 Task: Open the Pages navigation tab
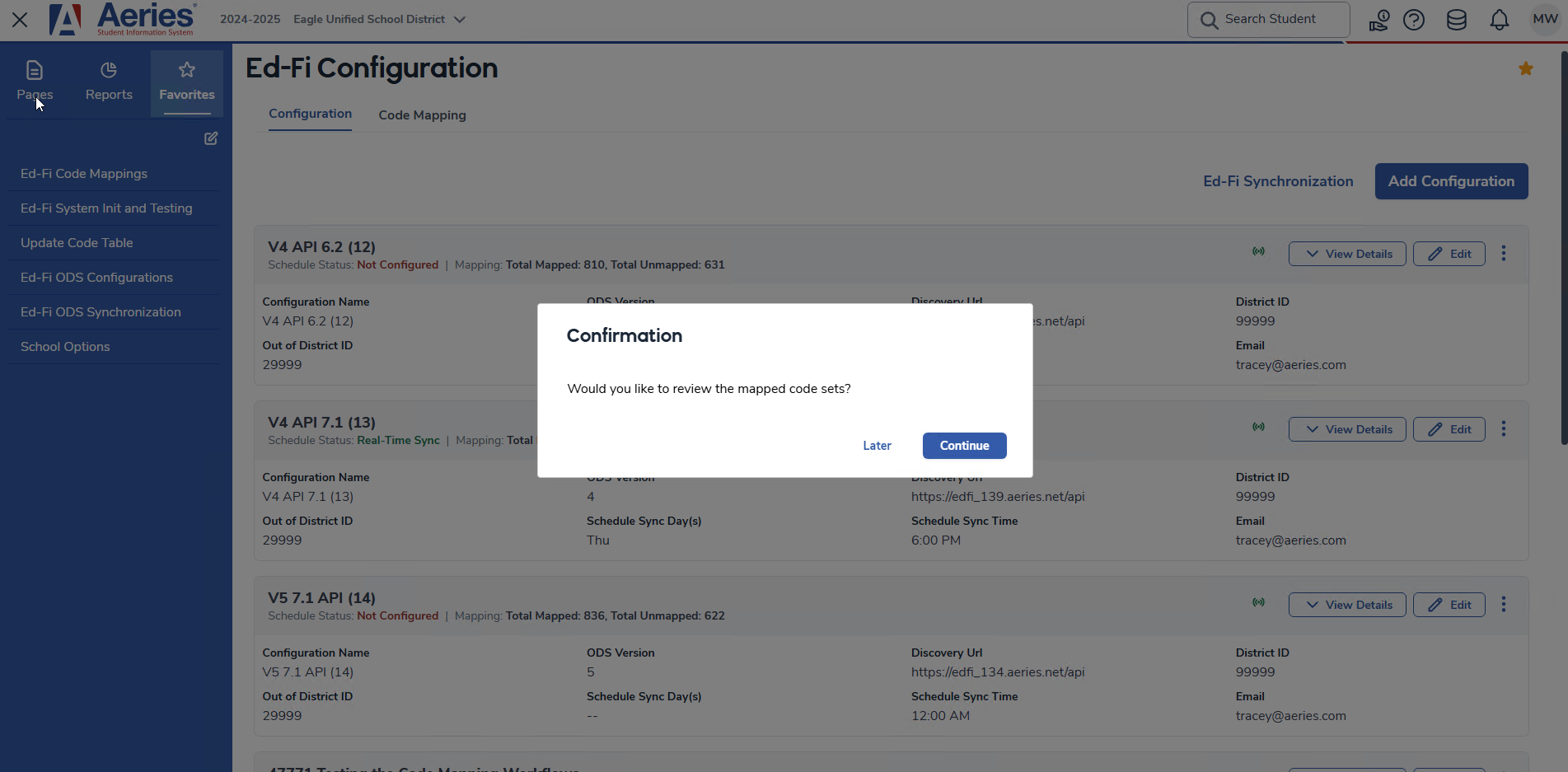point(35,82)
